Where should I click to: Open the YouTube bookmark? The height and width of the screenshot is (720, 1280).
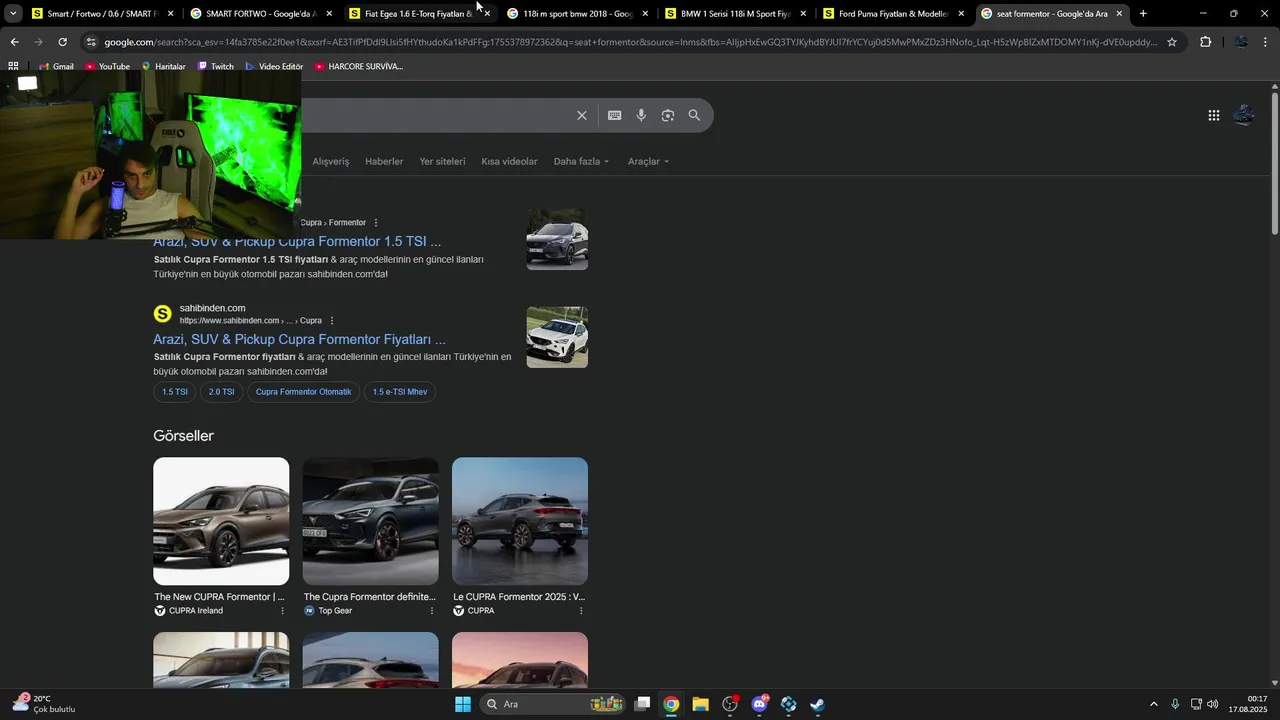tap(107, 66)
